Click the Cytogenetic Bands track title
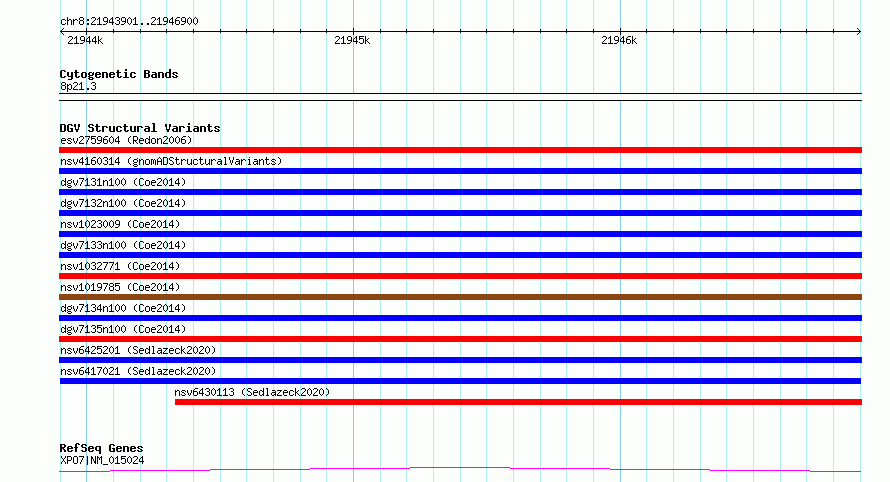Image resolution: width=890 pixels, height=482 pixels. coord(119,74)
